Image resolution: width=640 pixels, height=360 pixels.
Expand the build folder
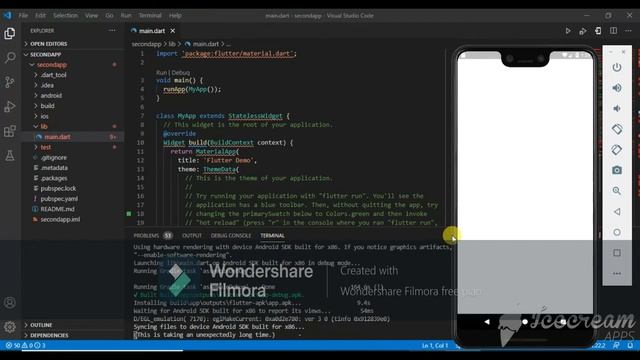click(x=47, y=106)
